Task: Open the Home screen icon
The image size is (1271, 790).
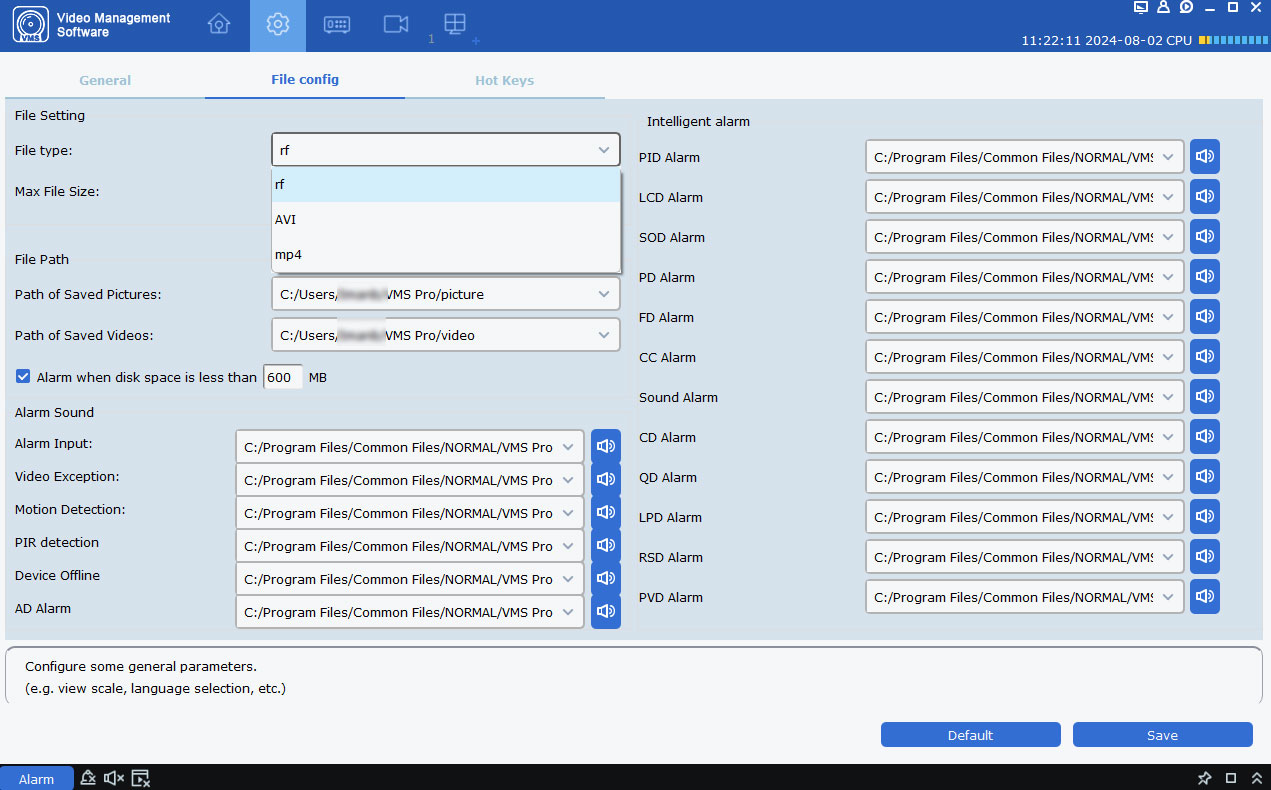Action: tap(219, 25)
